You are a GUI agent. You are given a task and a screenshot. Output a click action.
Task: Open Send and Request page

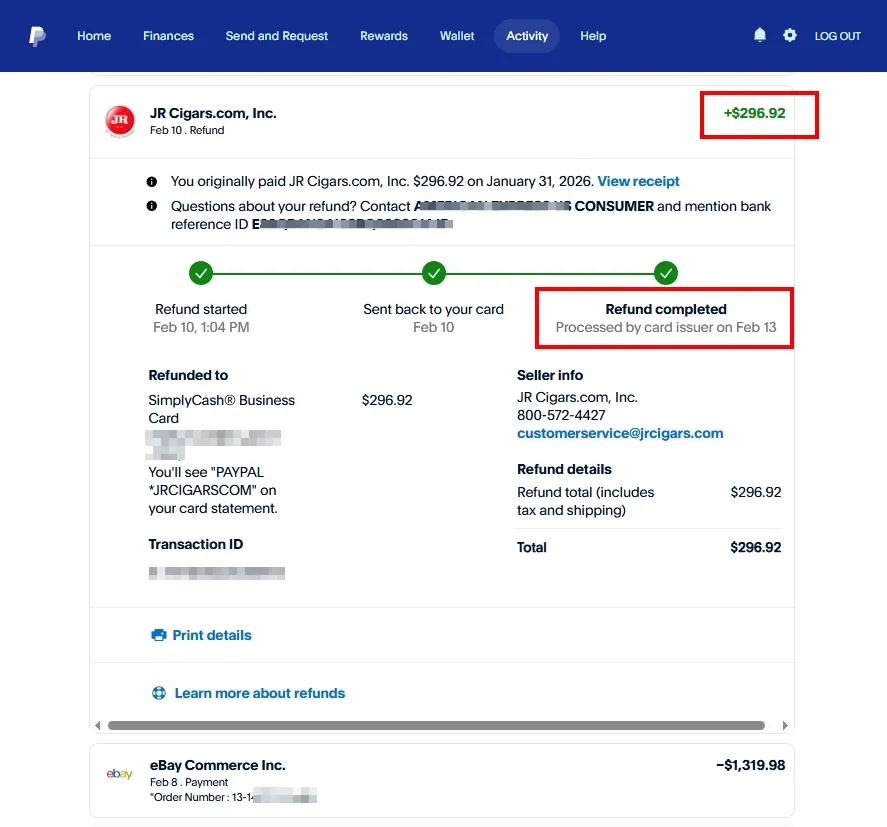click(276, 36)
